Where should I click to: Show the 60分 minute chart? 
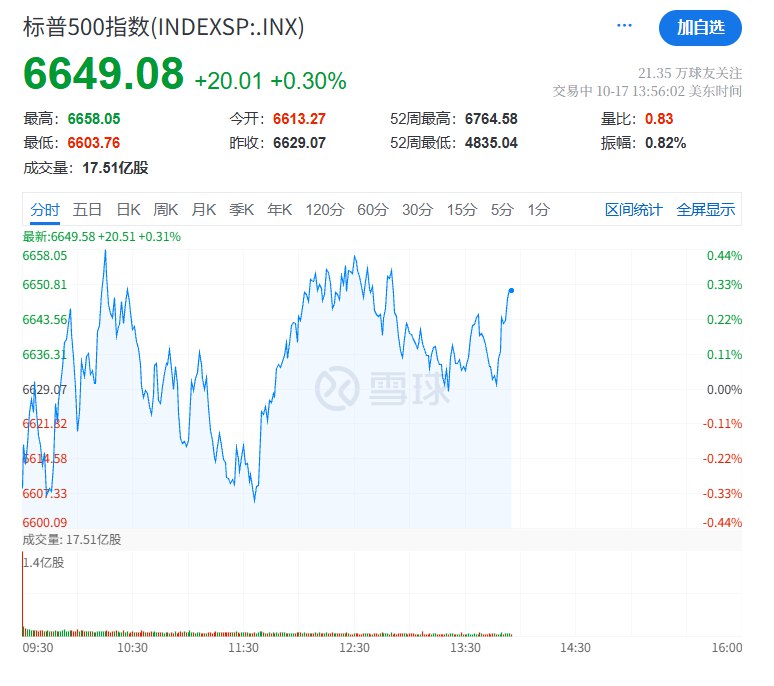372,209
